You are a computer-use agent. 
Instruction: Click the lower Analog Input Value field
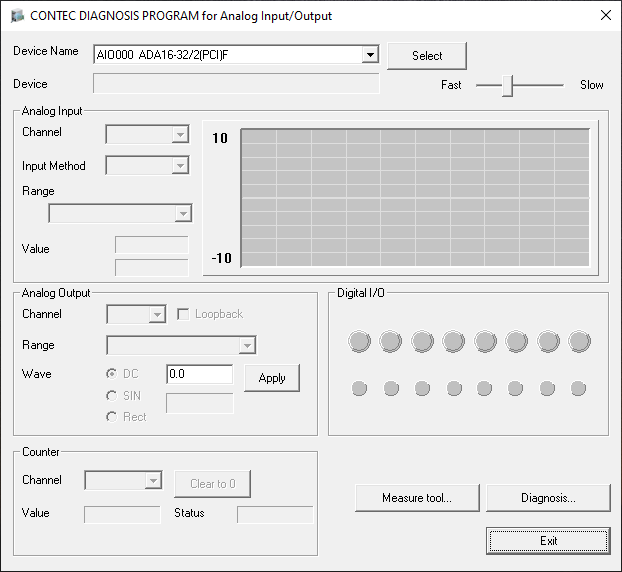point(152,267)
